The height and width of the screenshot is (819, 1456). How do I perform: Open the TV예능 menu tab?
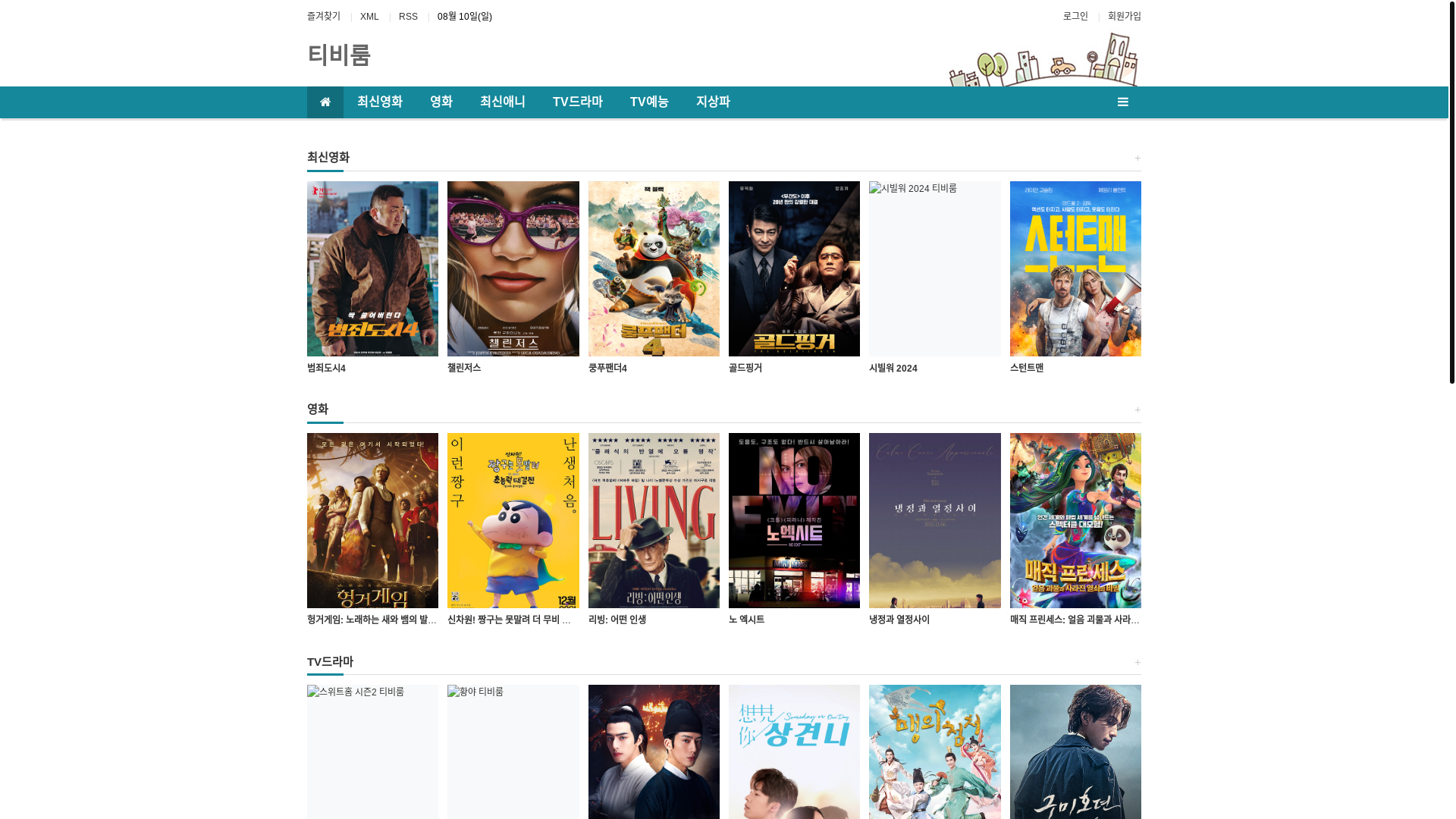point(649,102)
